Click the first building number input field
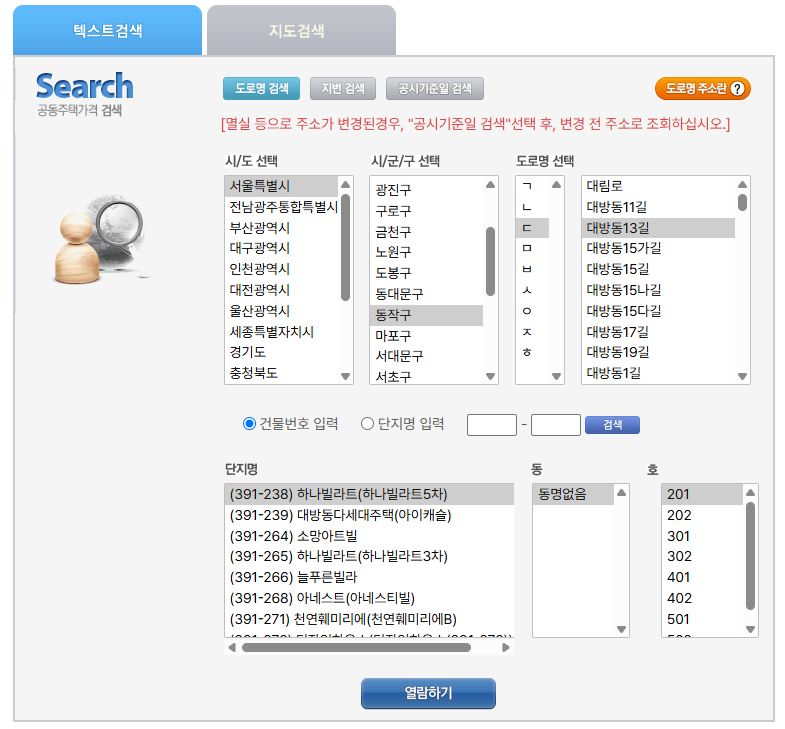Screen dimensions: 785x729 click(x=492, y=425)
